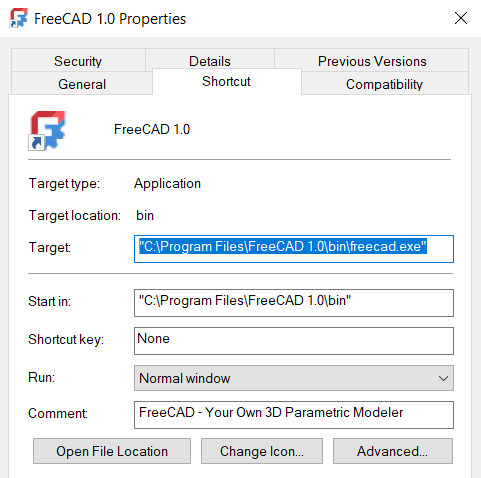
Task: Open the Advanced shortcut settings
Action: click(393, 451)
